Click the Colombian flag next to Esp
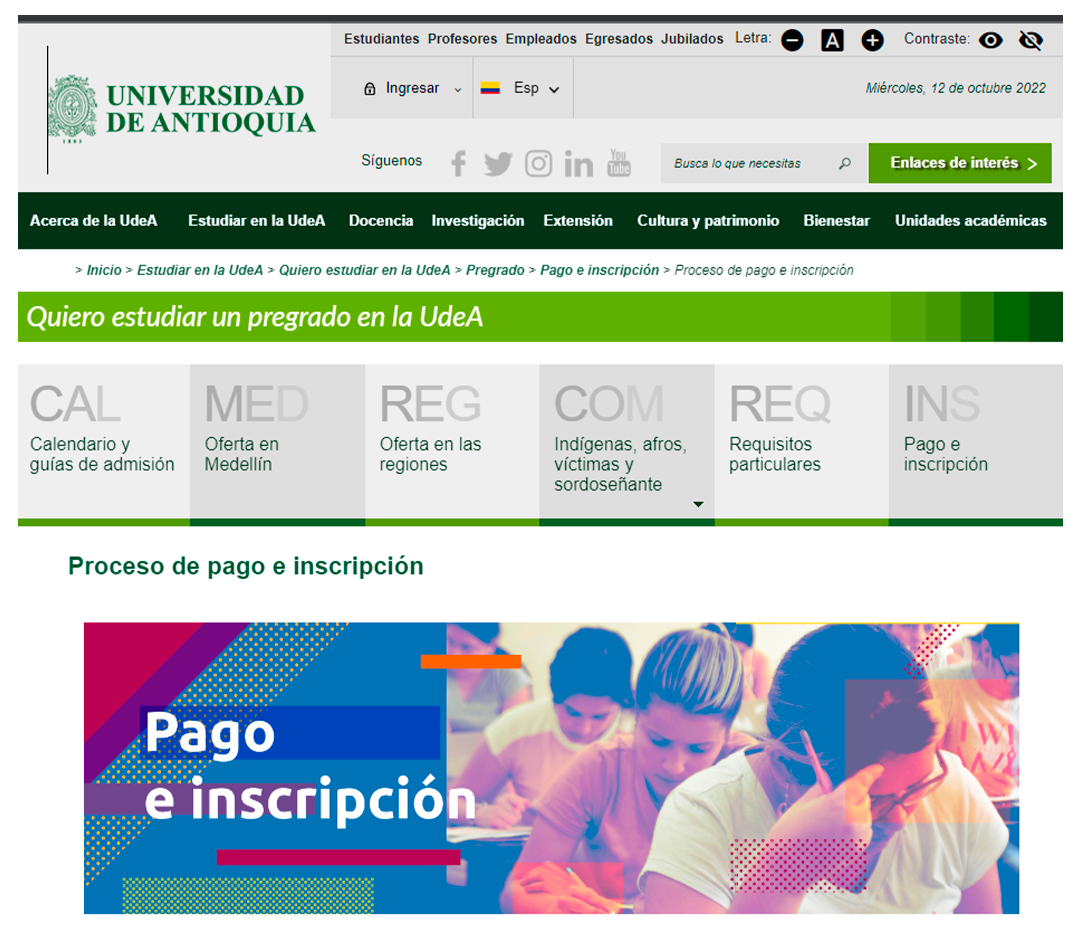This screenshot has height=939, width=1080. [489, 88]
